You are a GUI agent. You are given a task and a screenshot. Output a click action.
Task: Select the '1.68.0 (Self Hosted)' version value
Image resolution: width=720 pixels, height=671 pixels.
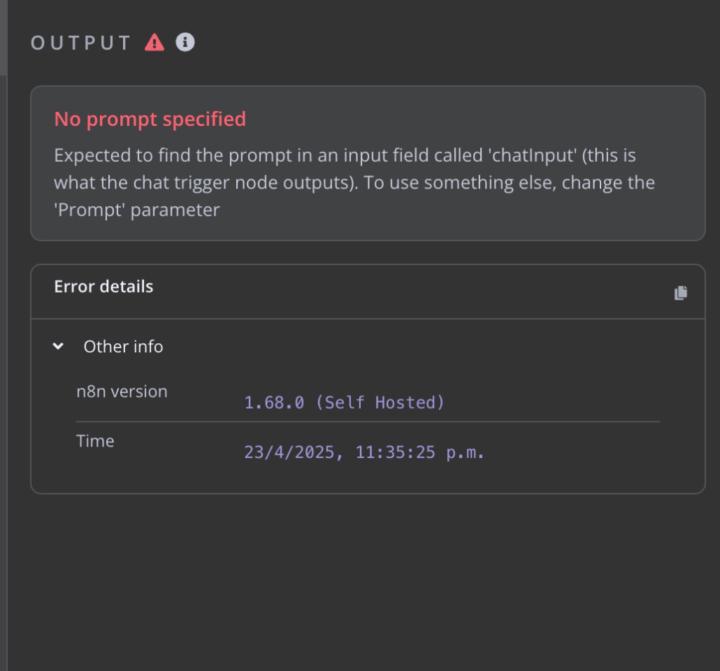click(344, 403)
